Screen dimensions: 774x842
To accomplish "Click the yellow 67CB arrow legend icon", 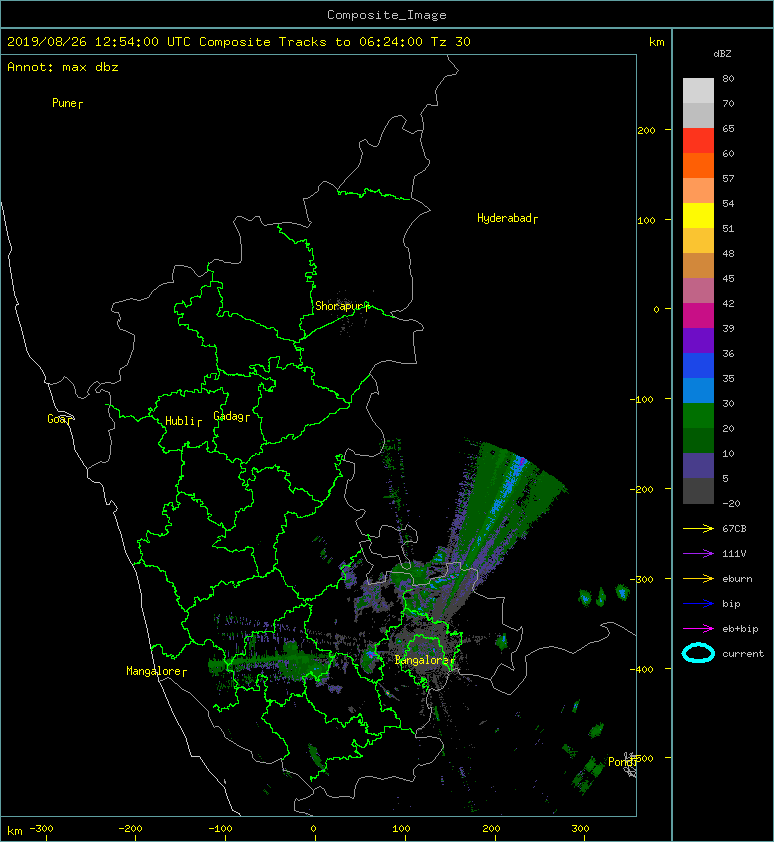I will pyautogui.click(x=698, y=529).
